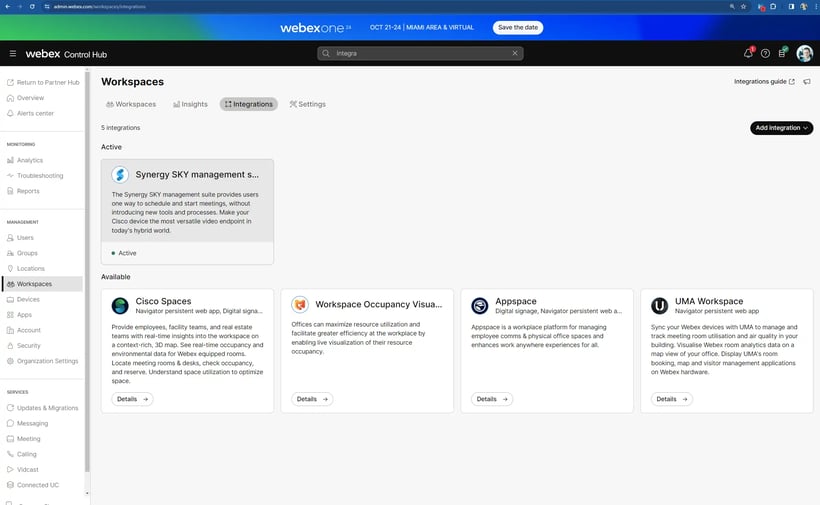
Task: Expand the Add integration dropdown
Action: 781,128
